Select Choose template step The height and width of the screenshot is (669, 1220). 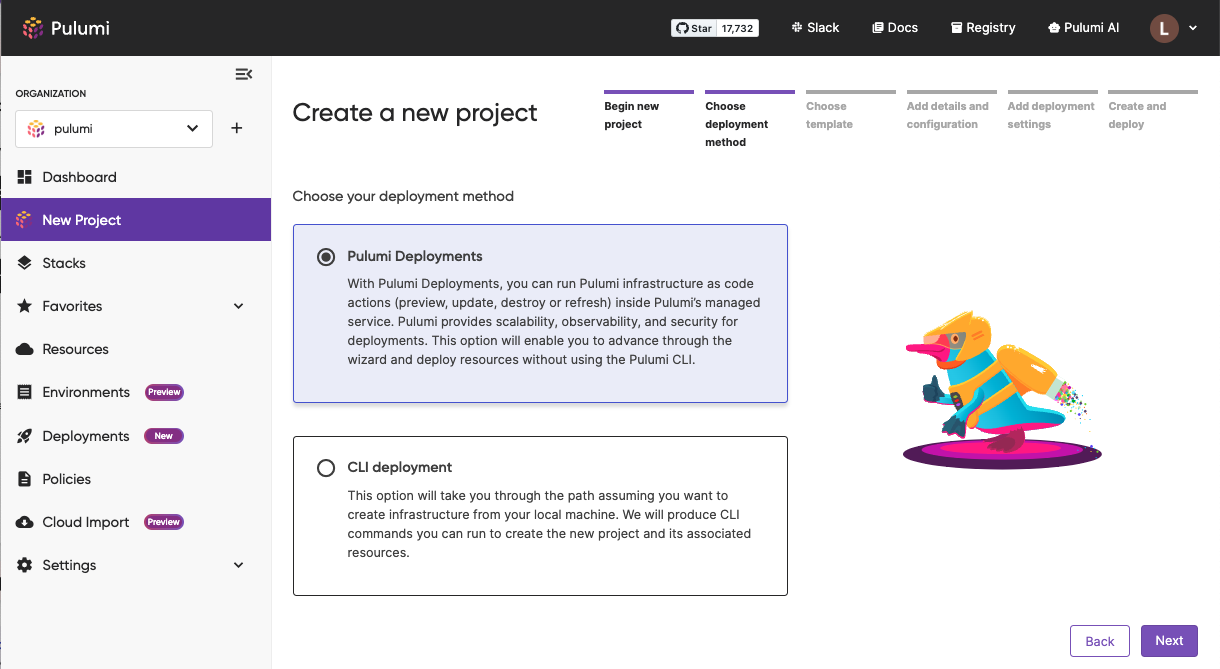(851, 112)
